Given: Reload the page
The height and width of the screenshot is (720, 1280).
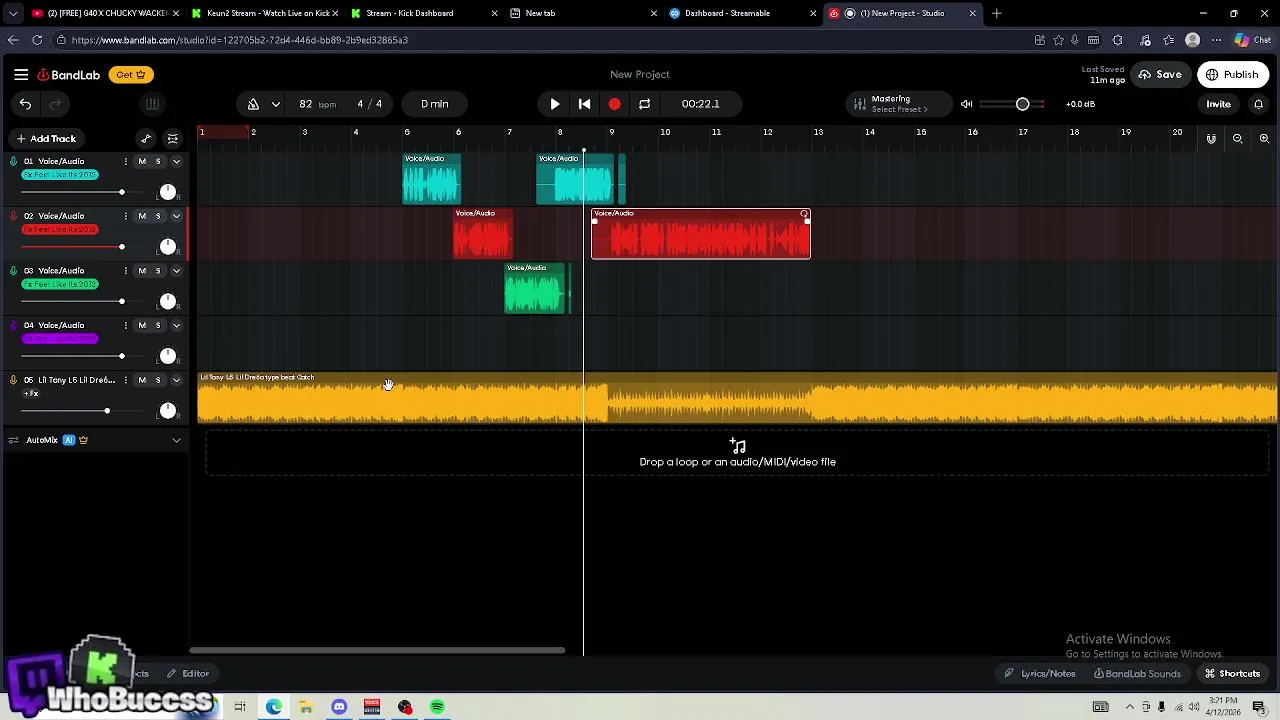Looking at the screenshot, I should click(37, 40).
